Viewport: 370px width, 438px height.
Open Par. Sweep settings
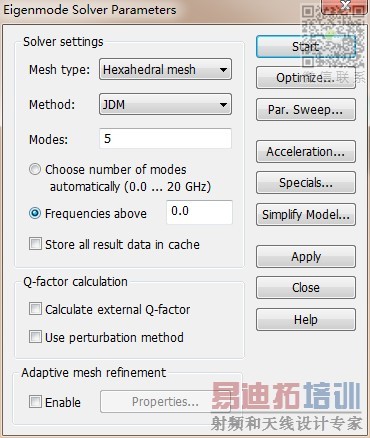point(306,110)
